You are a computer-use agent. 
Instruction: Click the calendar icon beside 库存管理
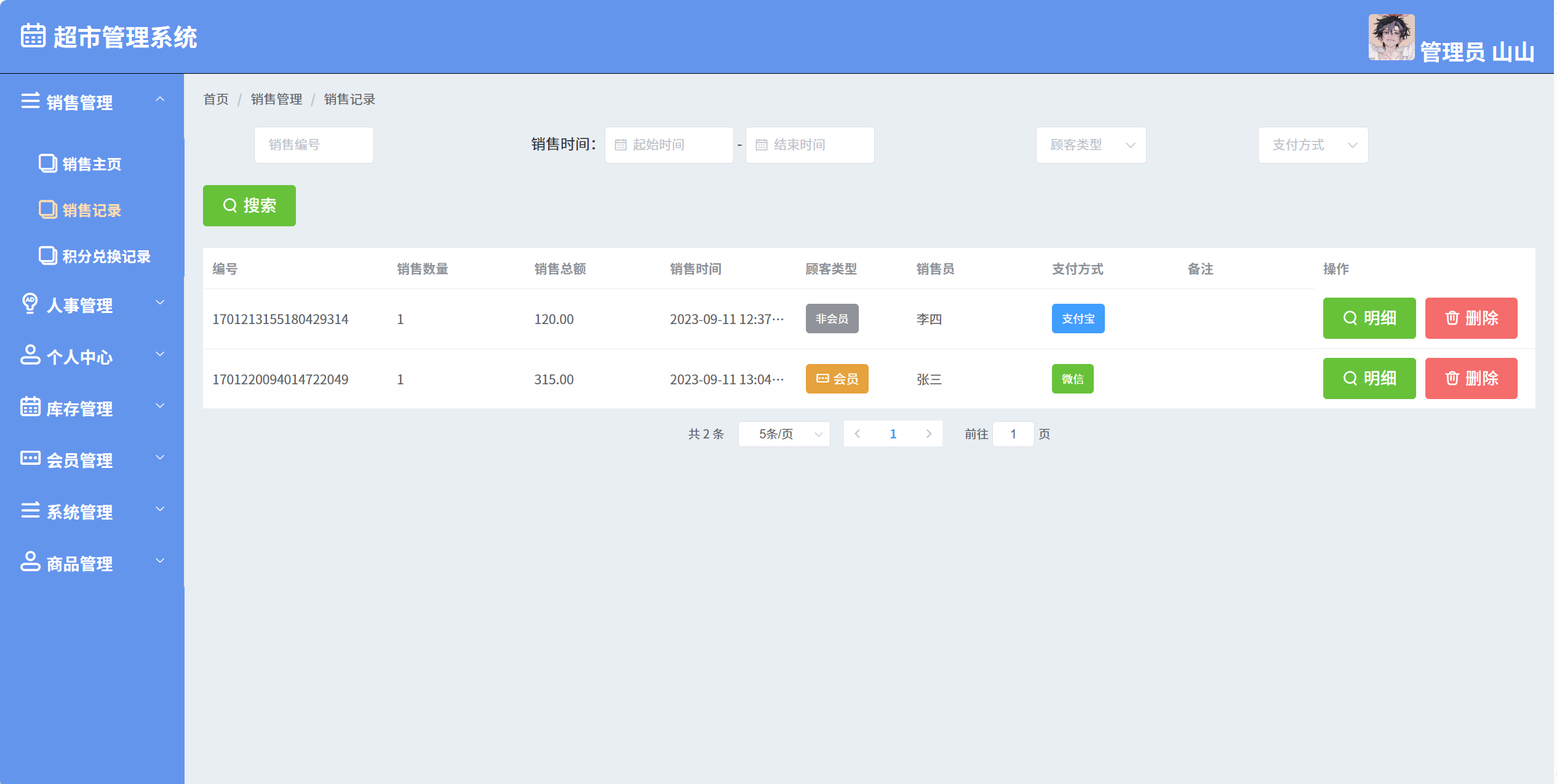point(30,406)
